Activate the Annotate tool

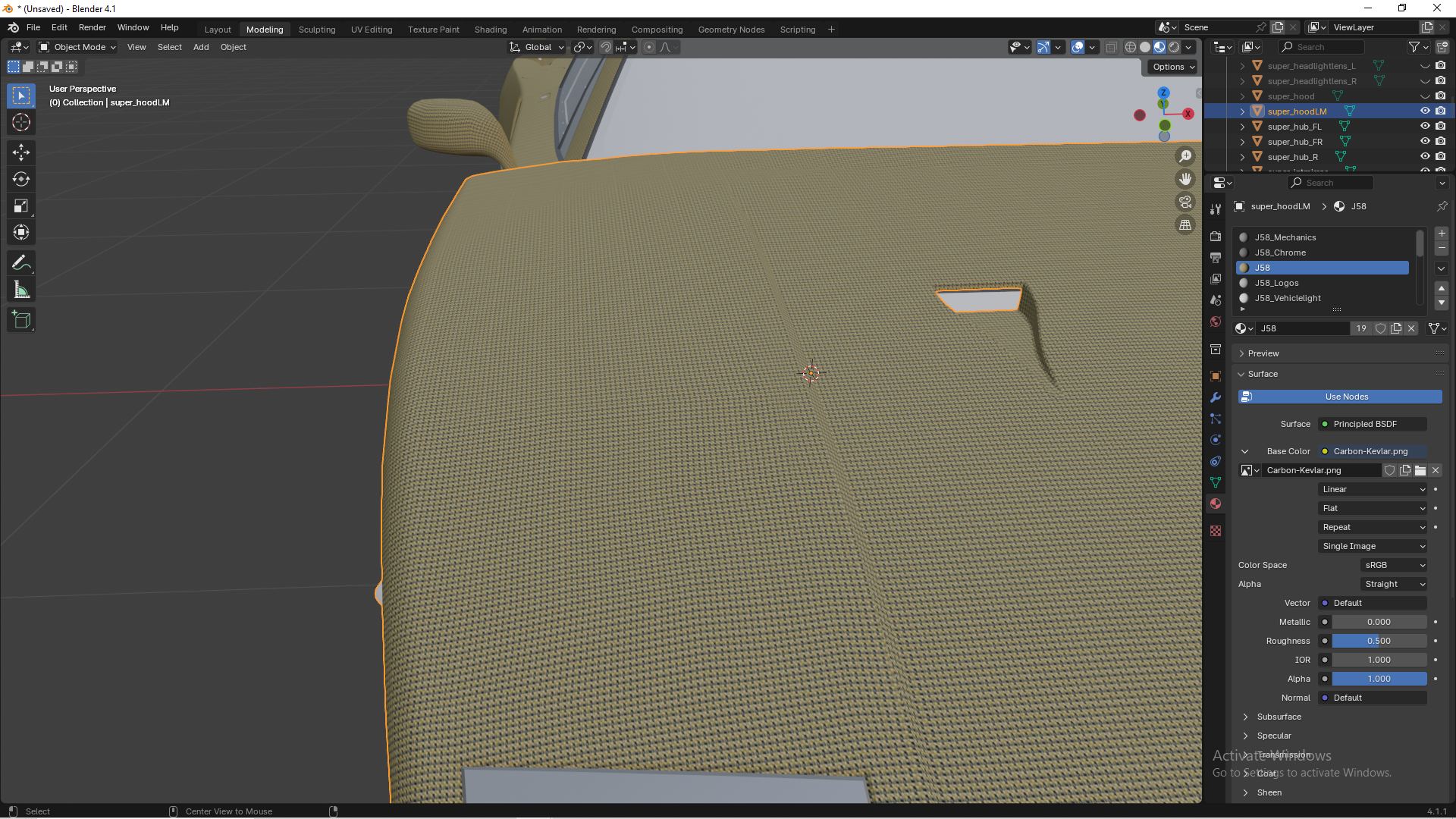[21, 263]
